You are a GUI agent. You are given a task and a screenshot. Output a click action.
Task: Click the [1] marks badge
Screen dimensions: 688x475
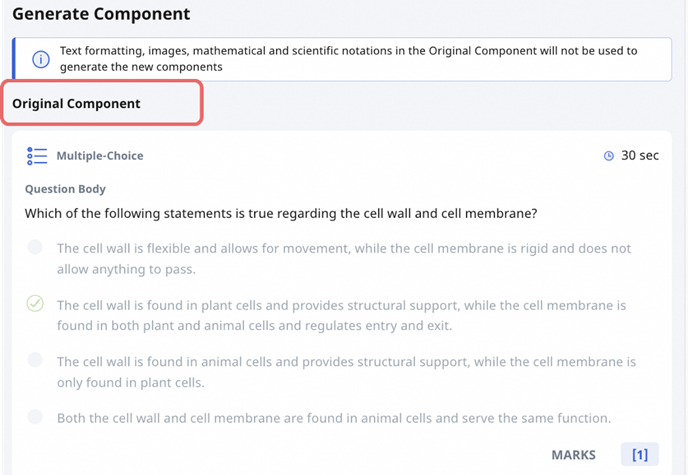(x=640, y=455)
